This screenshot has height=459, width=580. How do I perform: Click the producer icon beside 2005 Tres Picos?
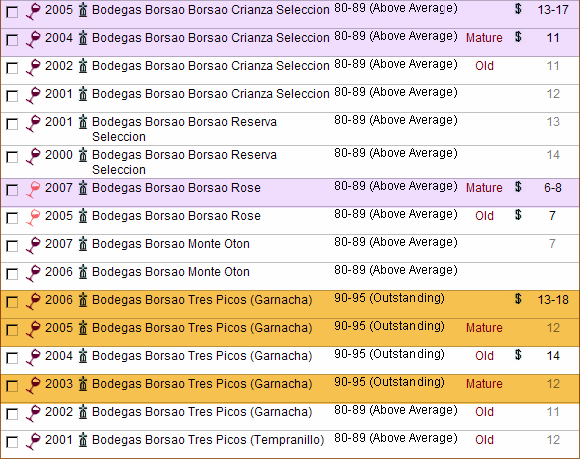pyautogui.click(x=83, y=328)
